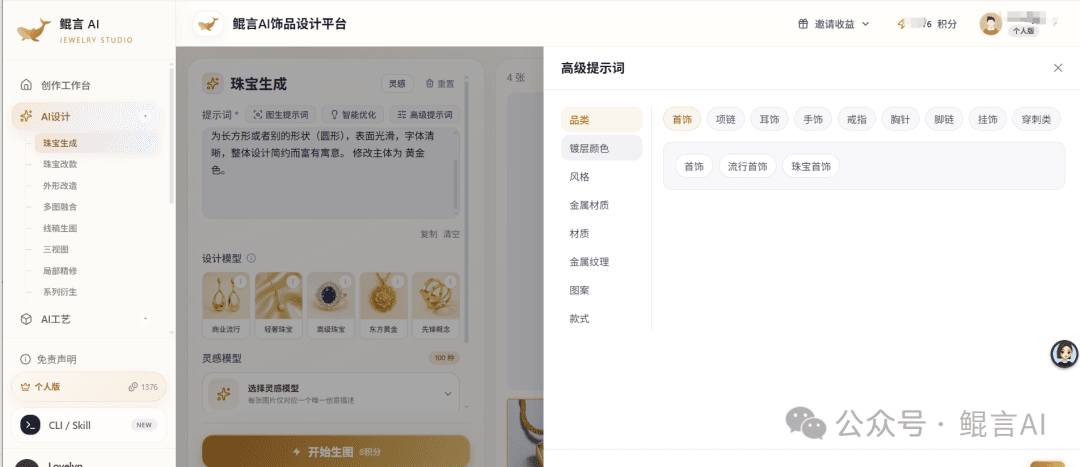This screenshot has width=1080, height=467.
Task: Open the 邀请收益 dropdown
Action: (x=834, y=24)
